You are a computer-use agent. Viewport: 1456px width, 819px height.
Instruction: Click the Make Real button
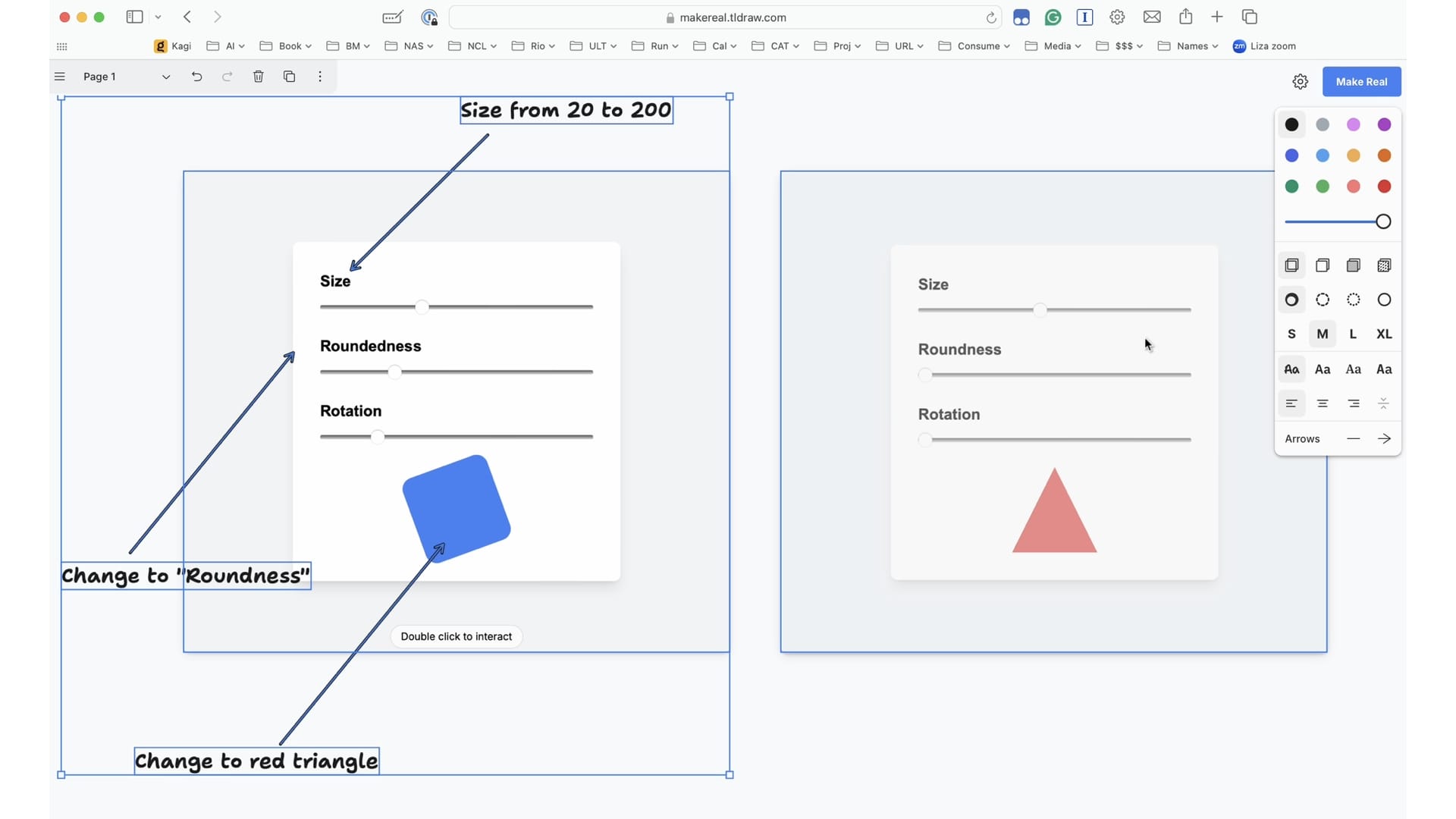click(x=1361, y=82)
